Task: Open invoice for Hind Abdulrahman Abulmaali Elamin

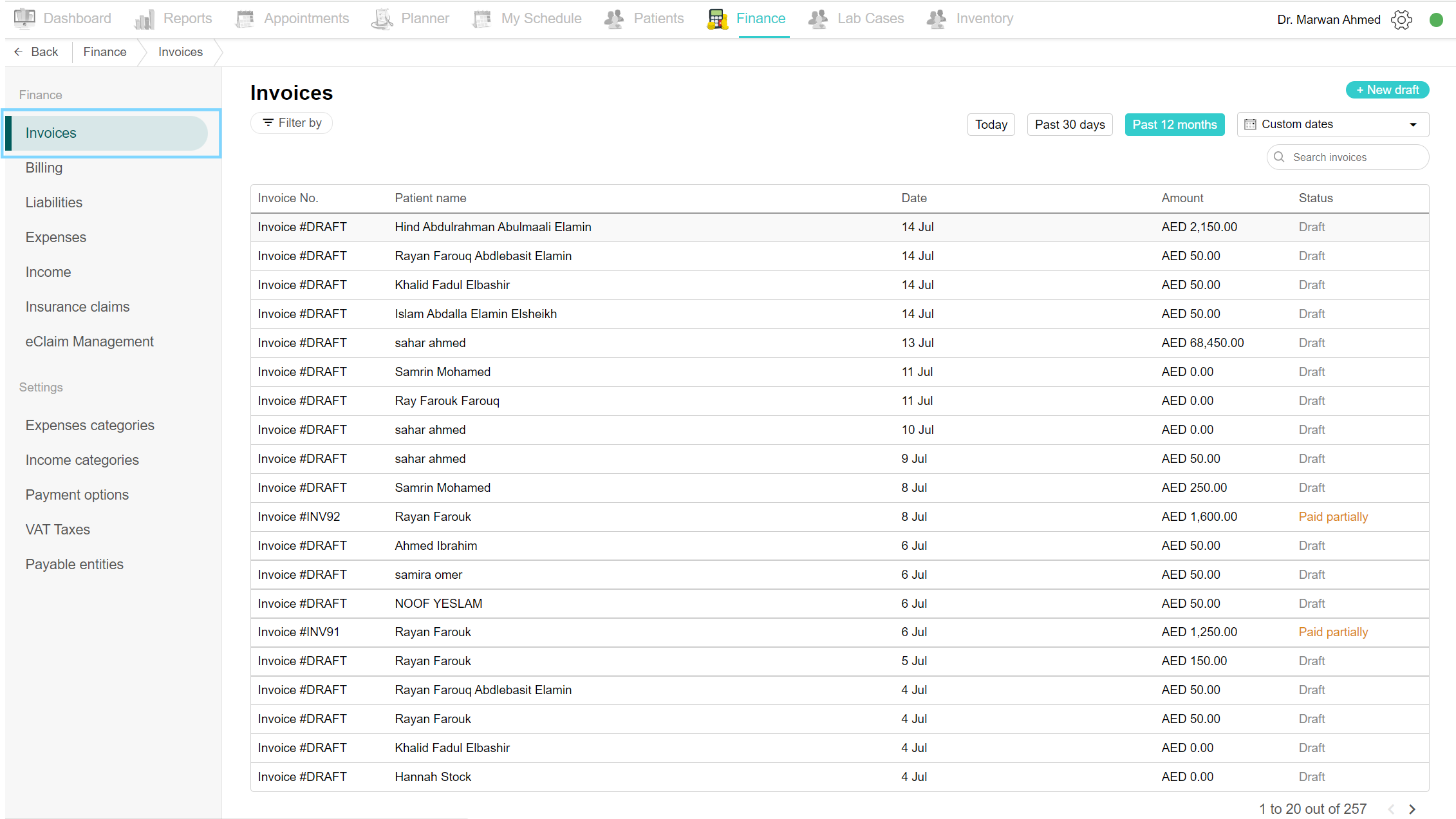Action: (839, 227)
